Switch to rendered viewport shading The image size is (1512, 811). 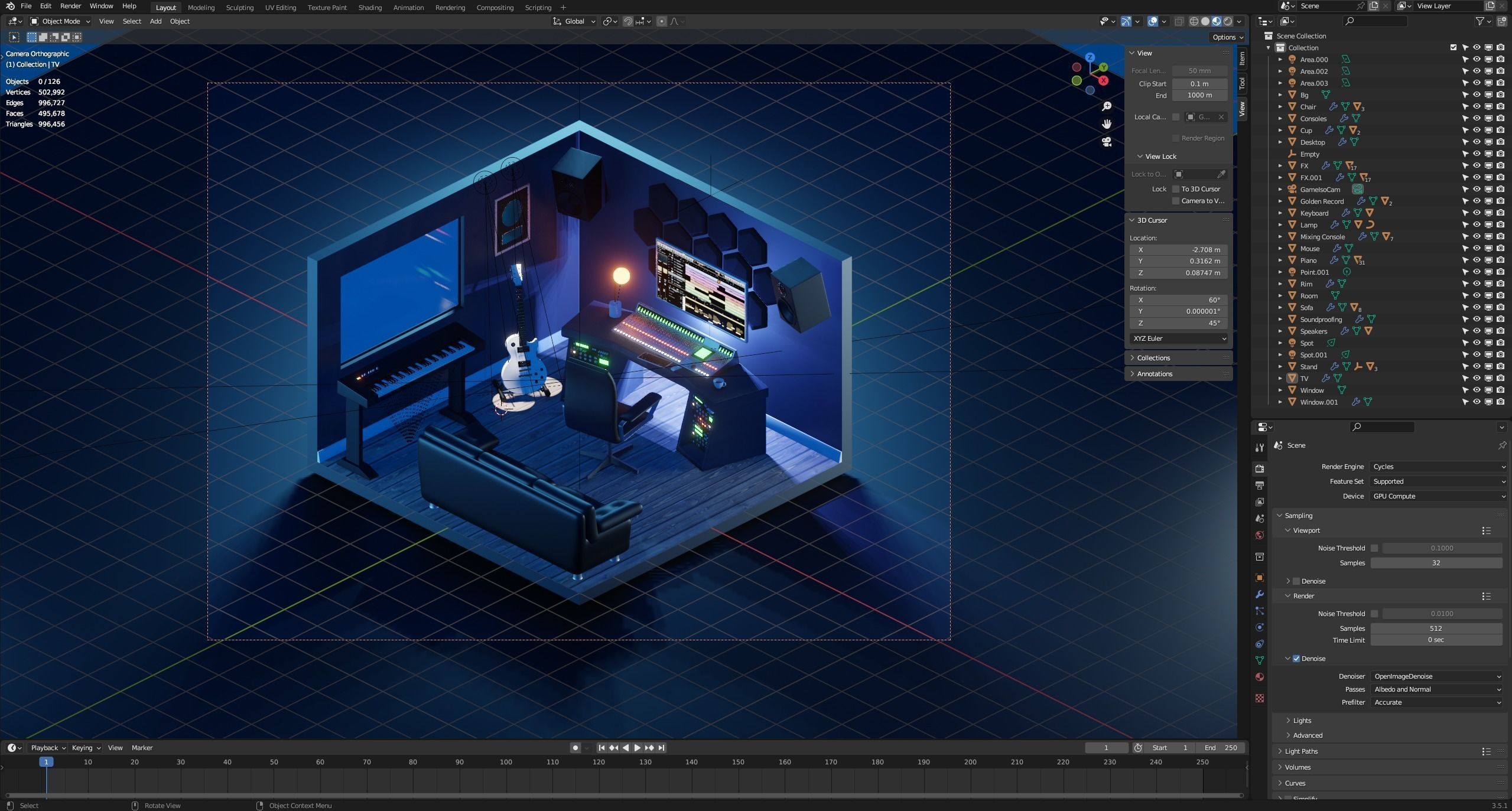[1228, 21]
